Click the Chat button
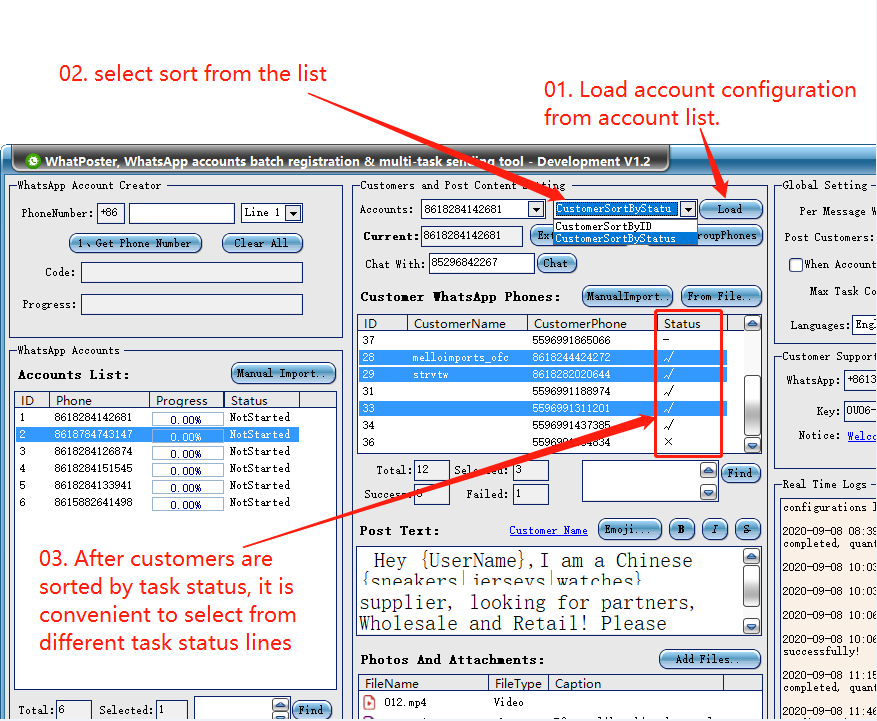Screen dimensions: 877x721 click(556, 263)
